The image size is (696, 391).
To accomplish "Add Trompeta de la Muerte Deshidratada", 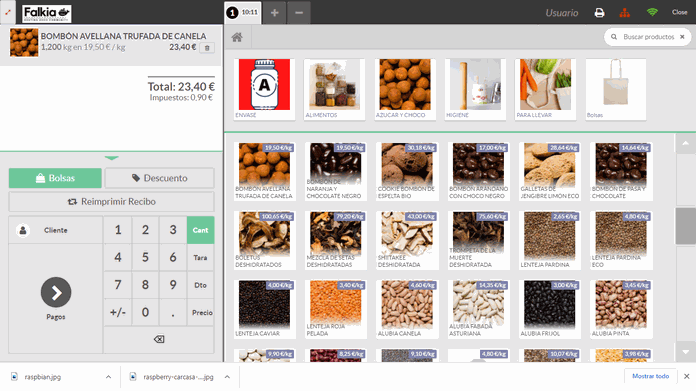I will 478,240.
